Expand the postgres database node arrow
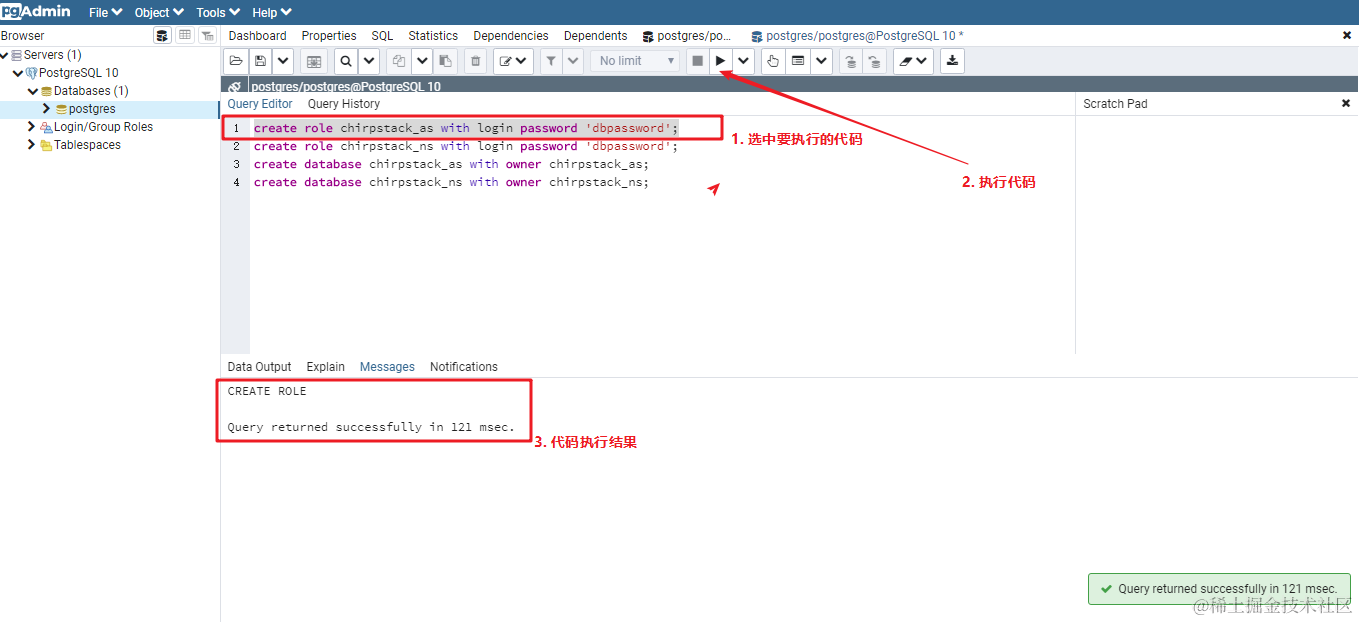 point(46,108)
